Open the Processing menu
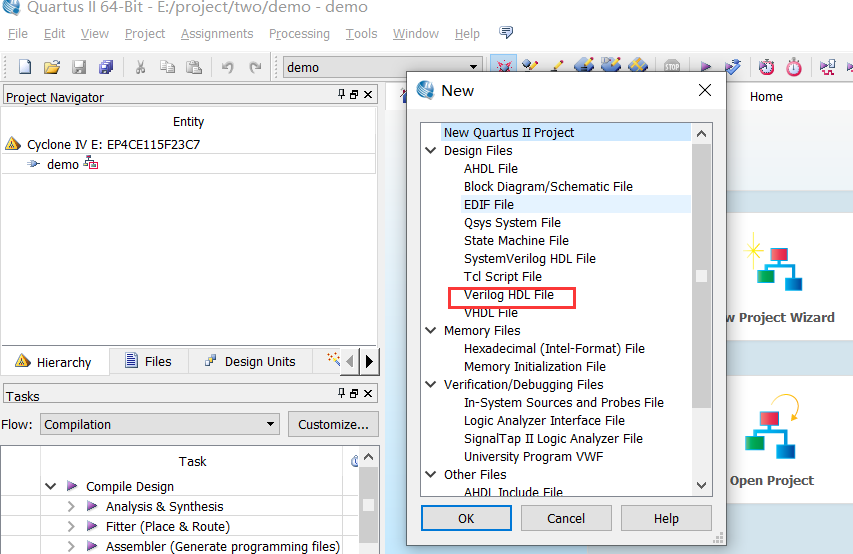Viewport: 853px width, 554px height. point(299,34)
